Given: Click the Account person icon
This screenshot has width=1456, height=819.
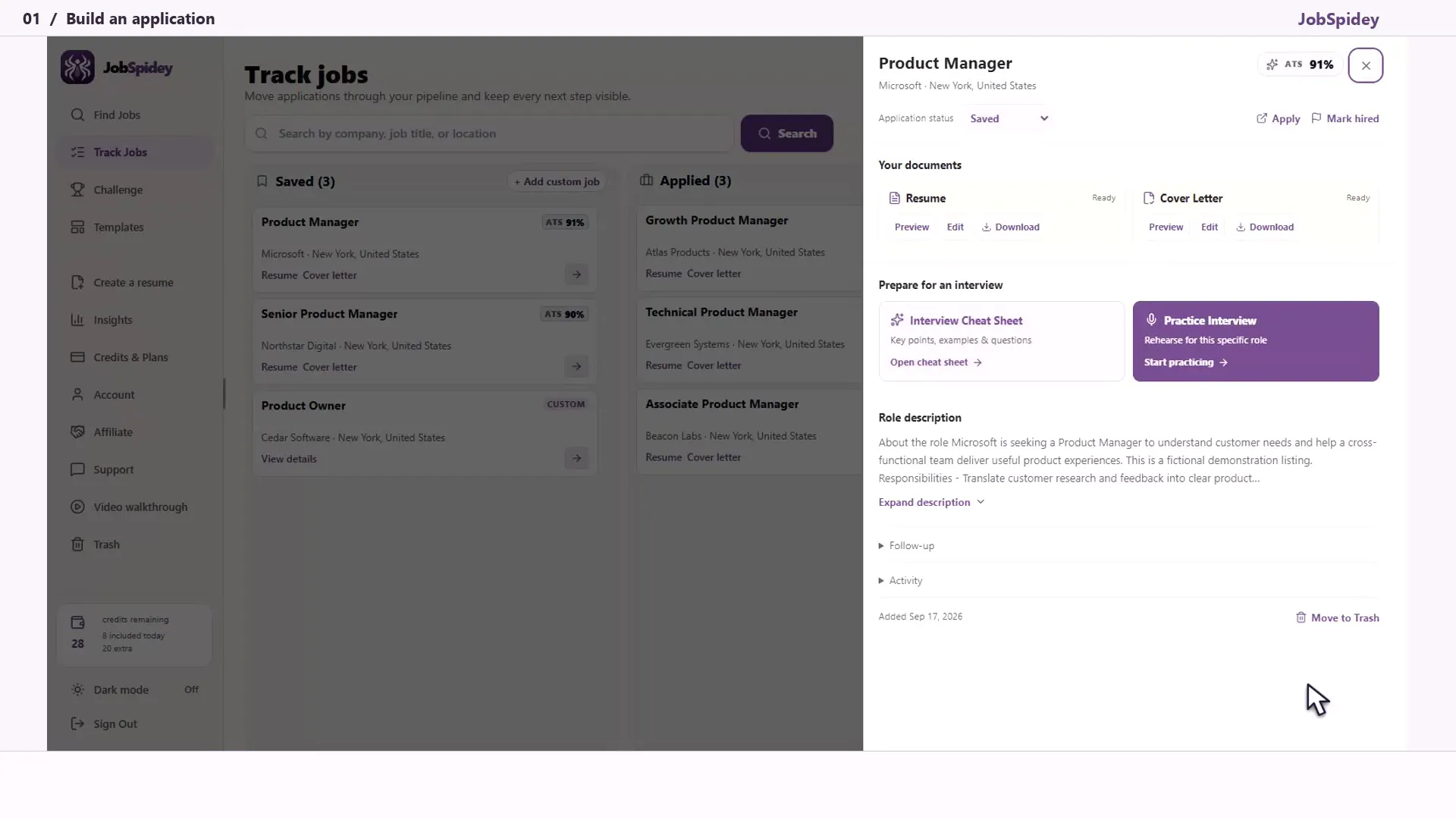Looking at the screenshot, I should [77, 394].
